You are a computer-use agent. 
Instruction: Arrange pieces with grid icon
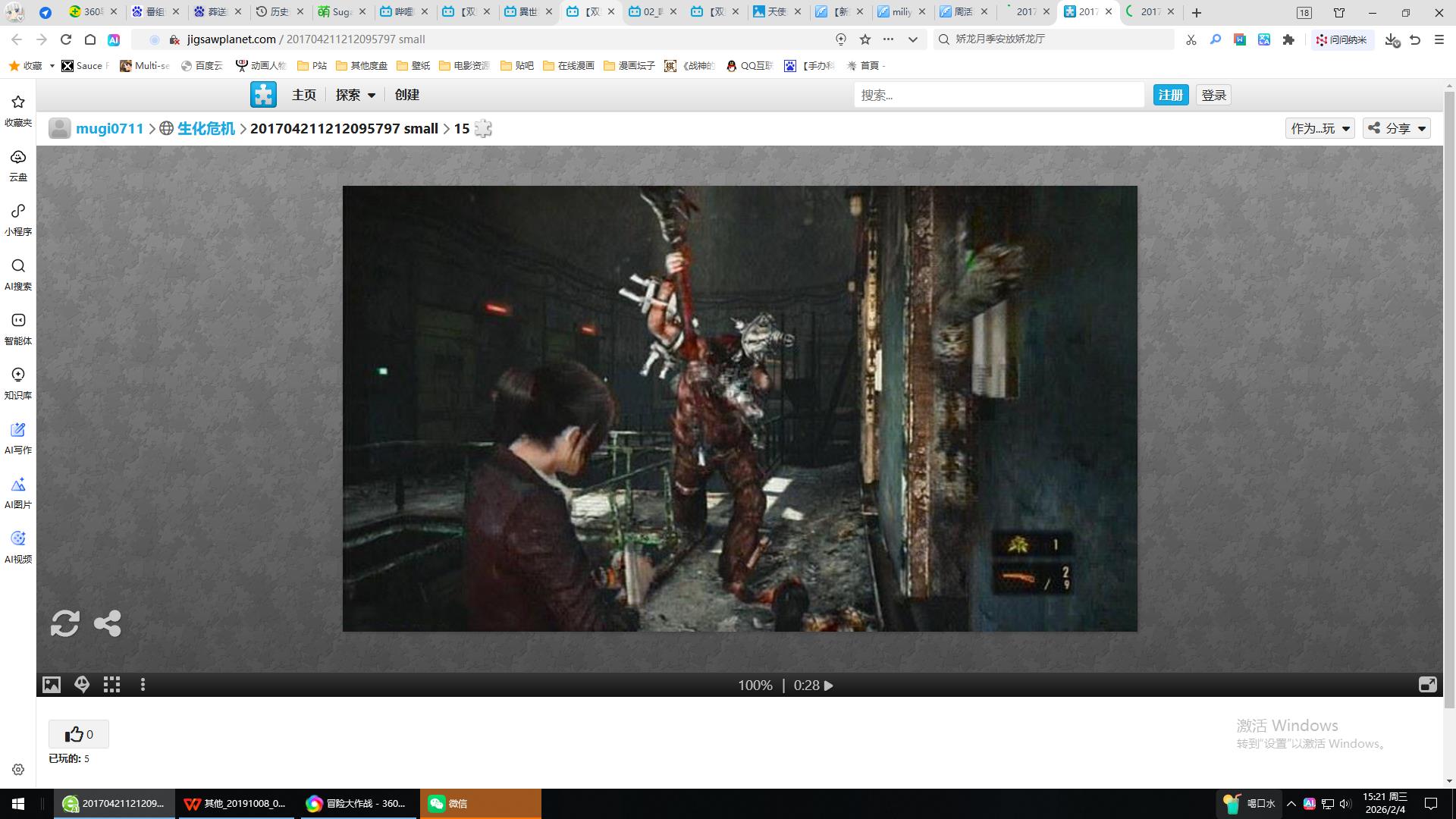pos(112,685)
